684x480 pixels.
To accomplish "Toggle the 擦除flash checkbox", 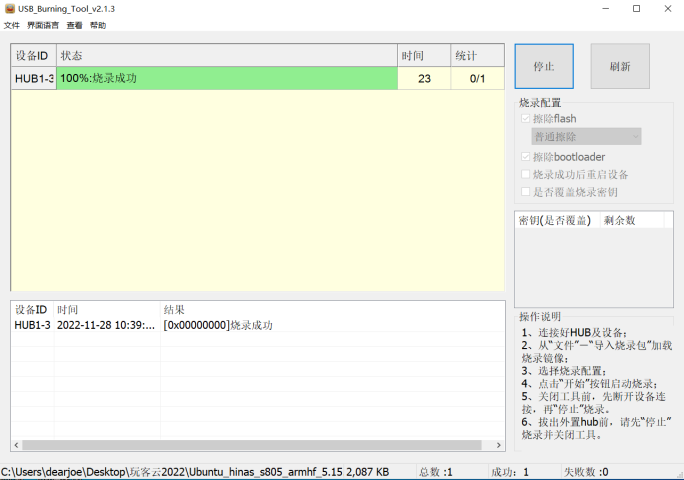I will click(x=526, y=119).
